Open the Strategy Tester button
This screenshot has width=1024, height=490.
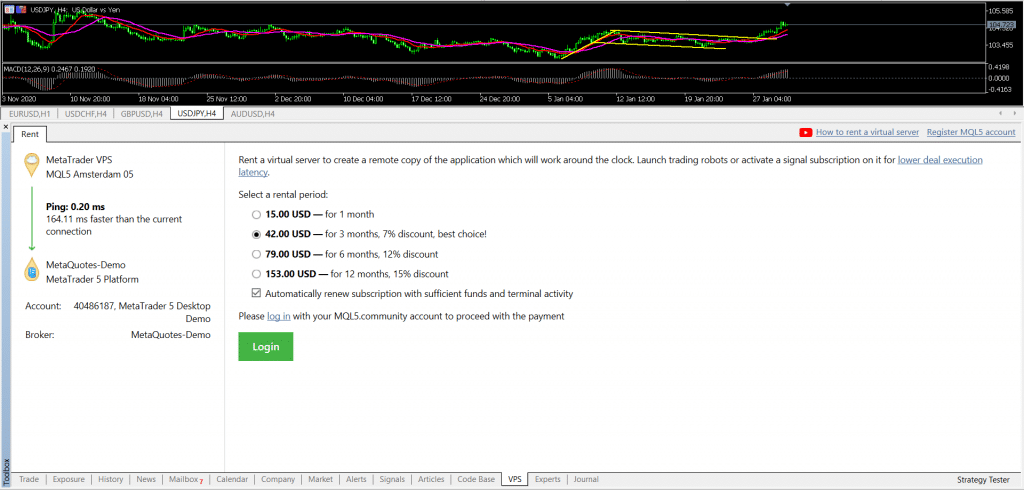[x=982, y=480]
